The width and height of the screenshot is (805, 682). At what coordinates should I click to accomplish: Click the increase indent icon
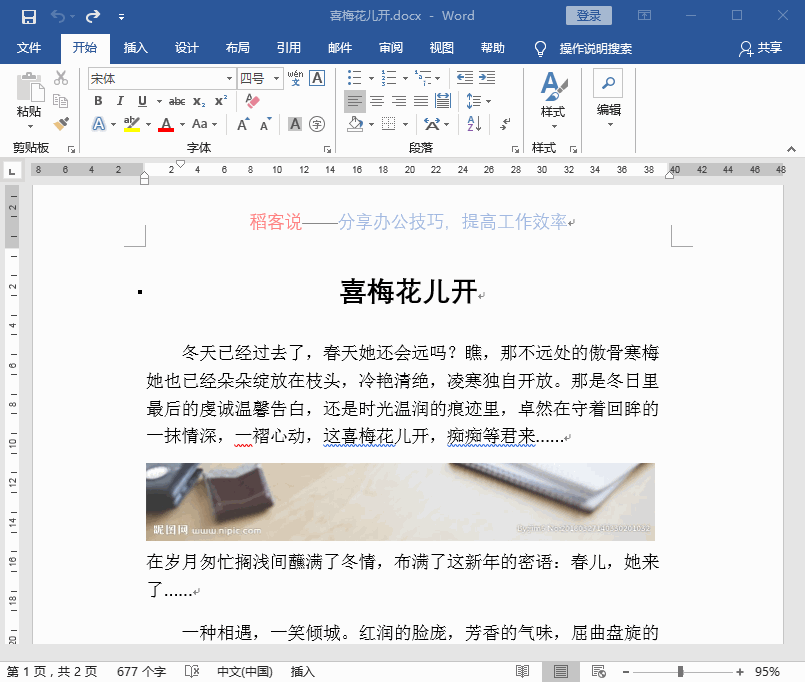tap(487, 78)
